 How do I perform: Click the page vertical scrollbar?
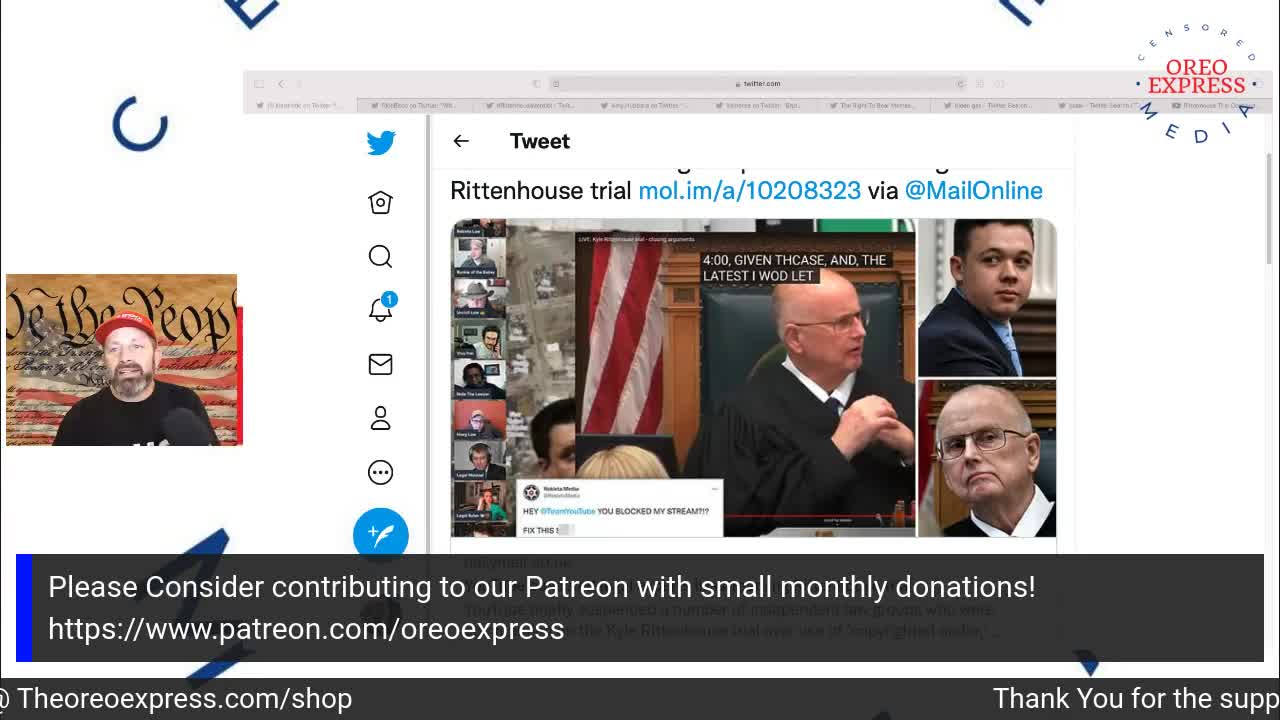[x=1270, y=210]
